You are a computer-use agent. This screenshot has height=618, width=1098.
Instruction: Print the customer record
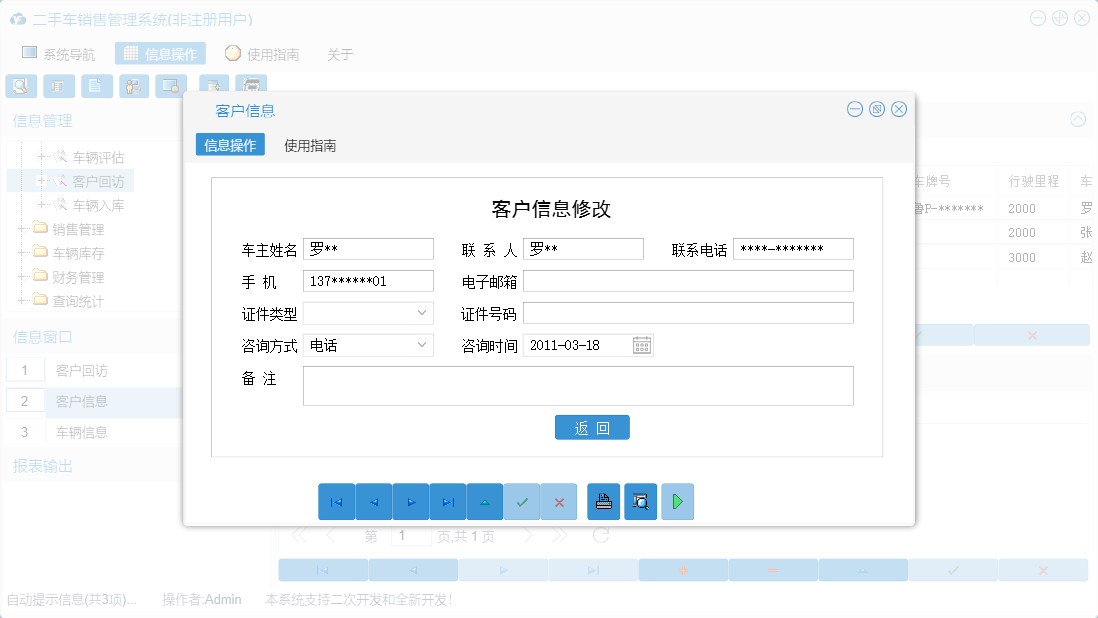coord(604,501)
